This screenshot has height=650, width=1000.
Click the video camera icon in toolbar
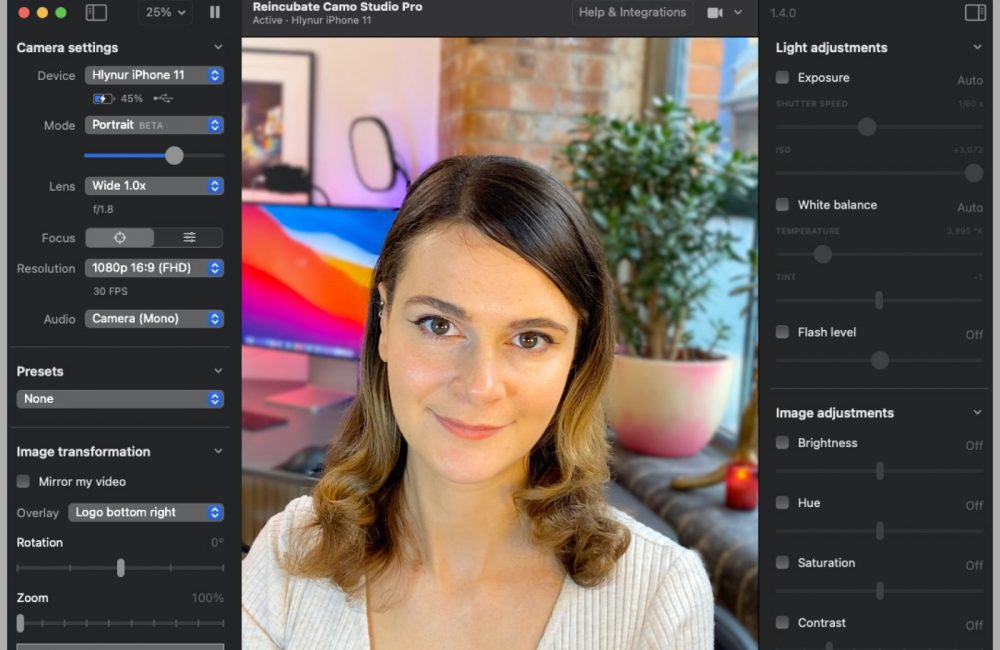tap(715, 13)
